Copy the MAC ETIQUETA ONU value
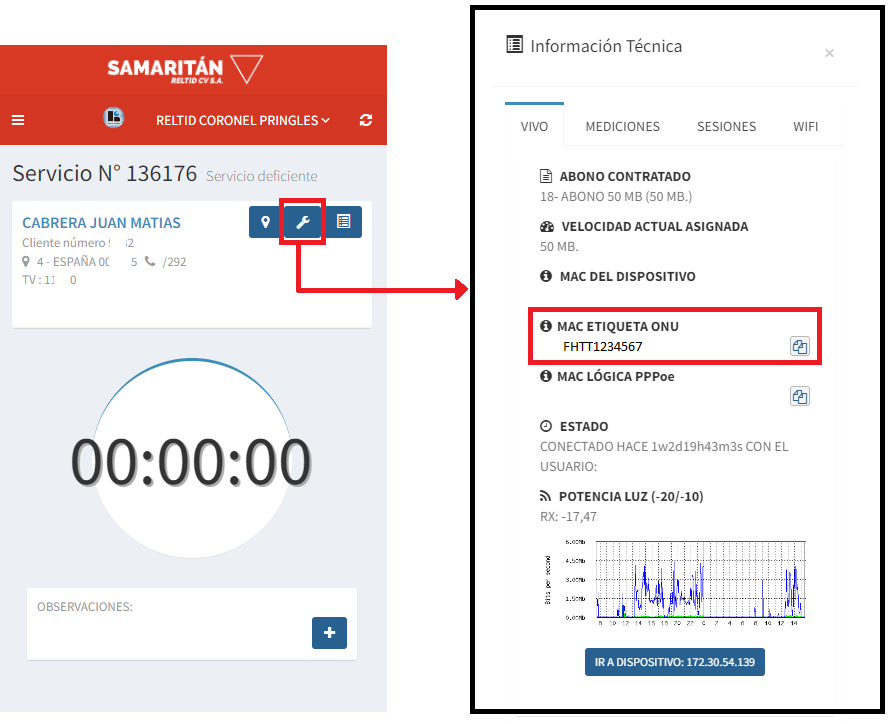894x724 pixels. [x=799, y=347]
